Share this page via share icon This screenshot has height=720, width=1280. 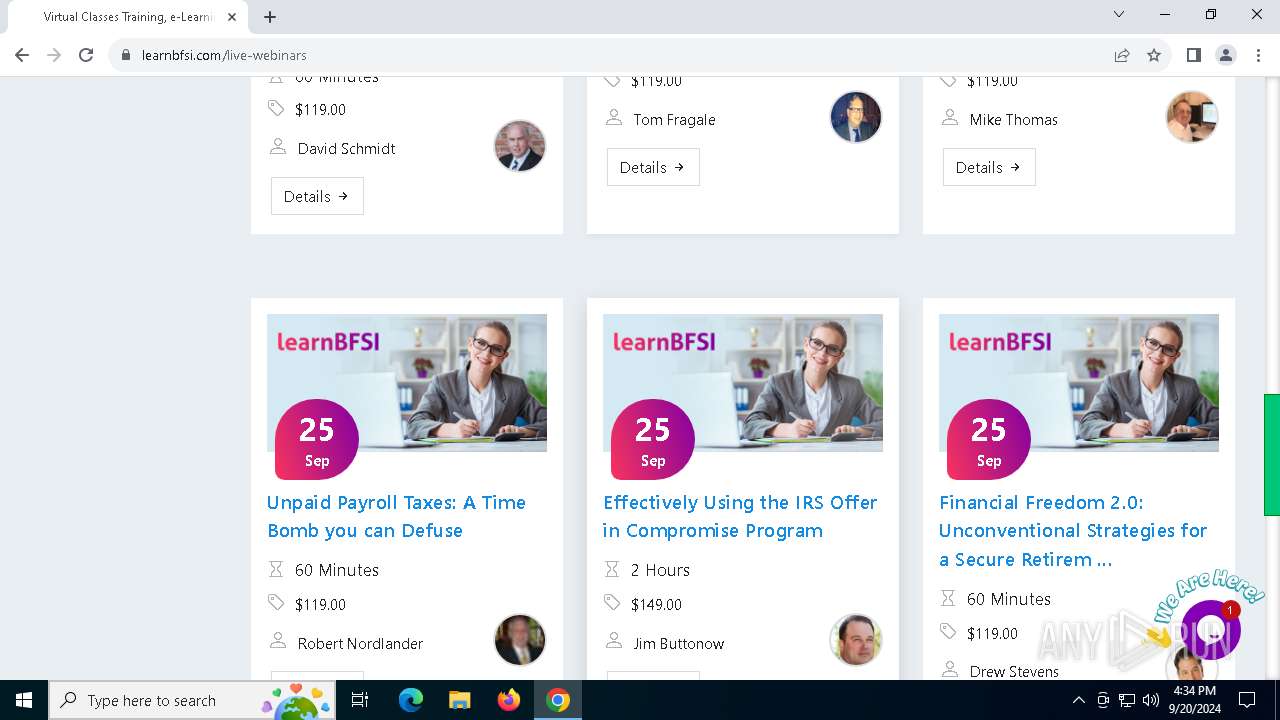point(1122,55)
